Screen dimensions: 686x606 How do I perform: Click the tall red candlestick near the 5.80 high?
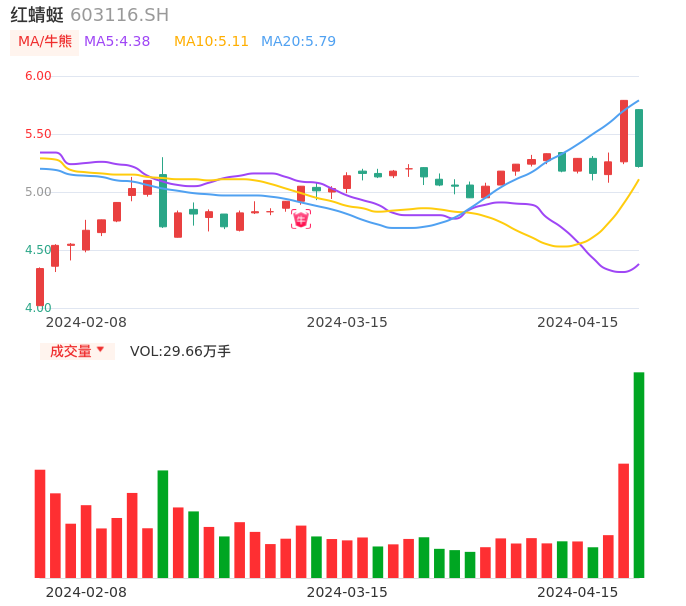pyautogui.click(x=624, y=131)
